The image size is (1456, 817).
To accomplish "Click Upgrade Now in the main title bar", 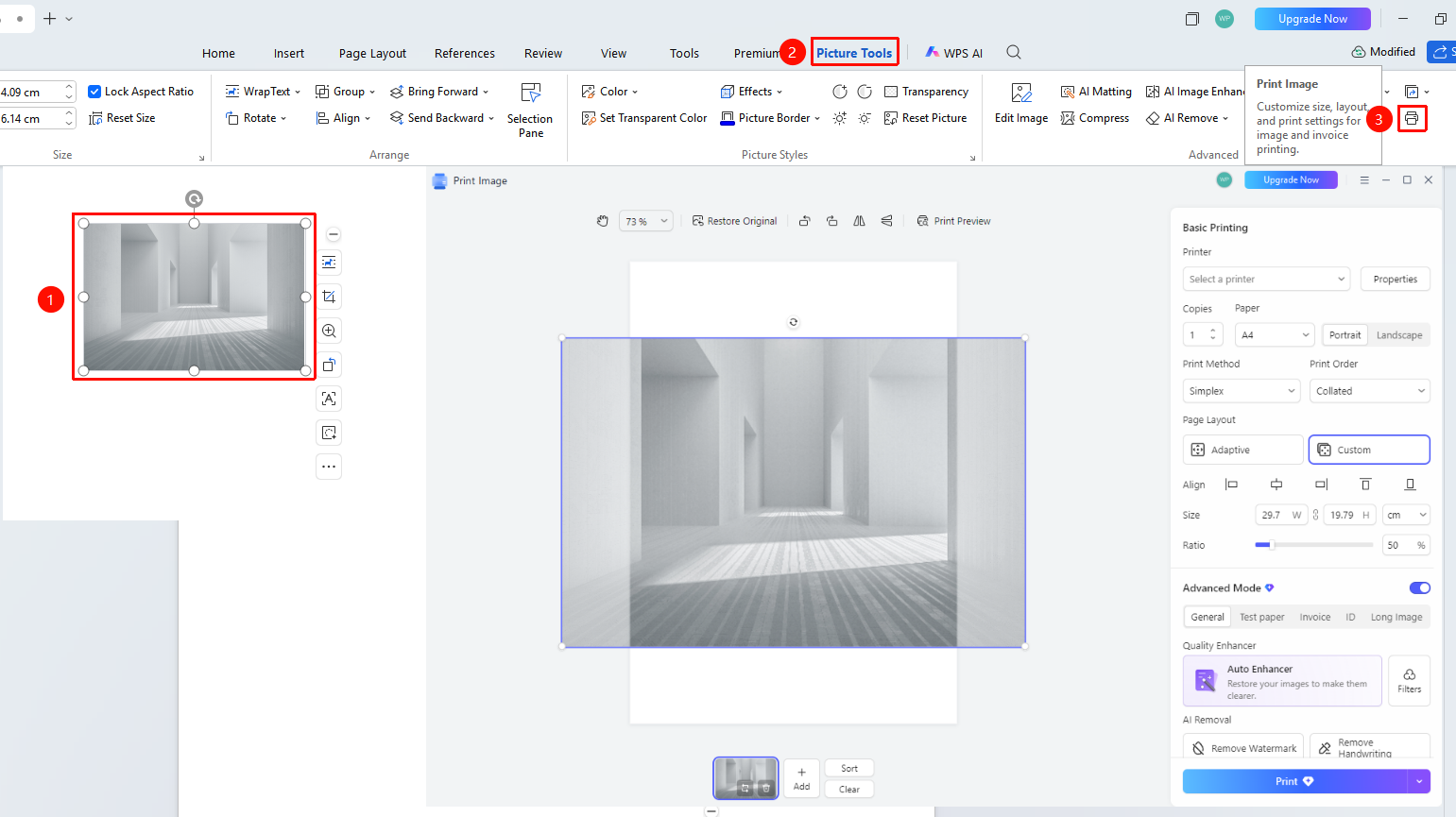I will tap(1312, 19).
